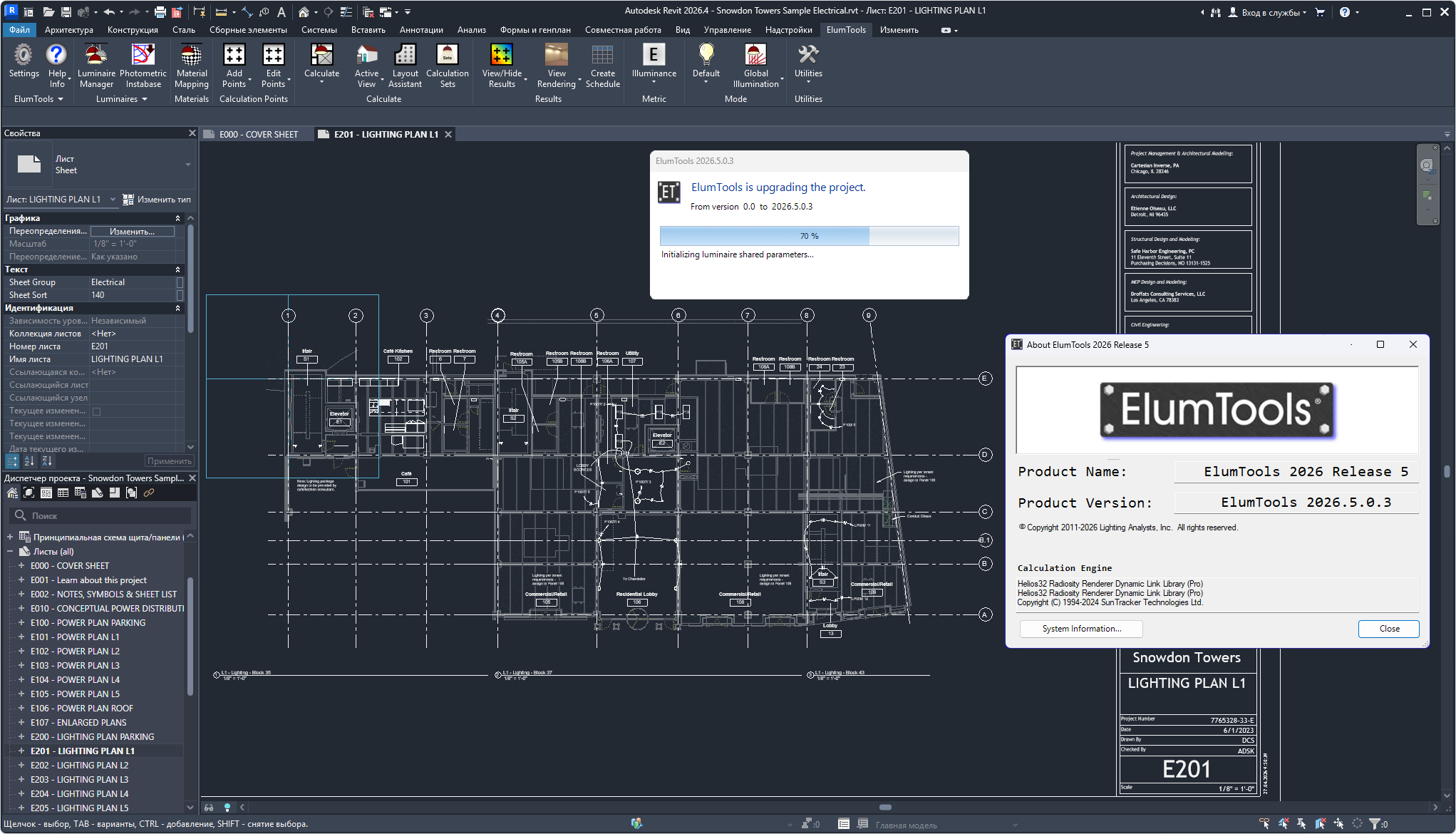Screen dimensions: 1456x834
Task: Click the Save disk icon
Action: (66, 12)
